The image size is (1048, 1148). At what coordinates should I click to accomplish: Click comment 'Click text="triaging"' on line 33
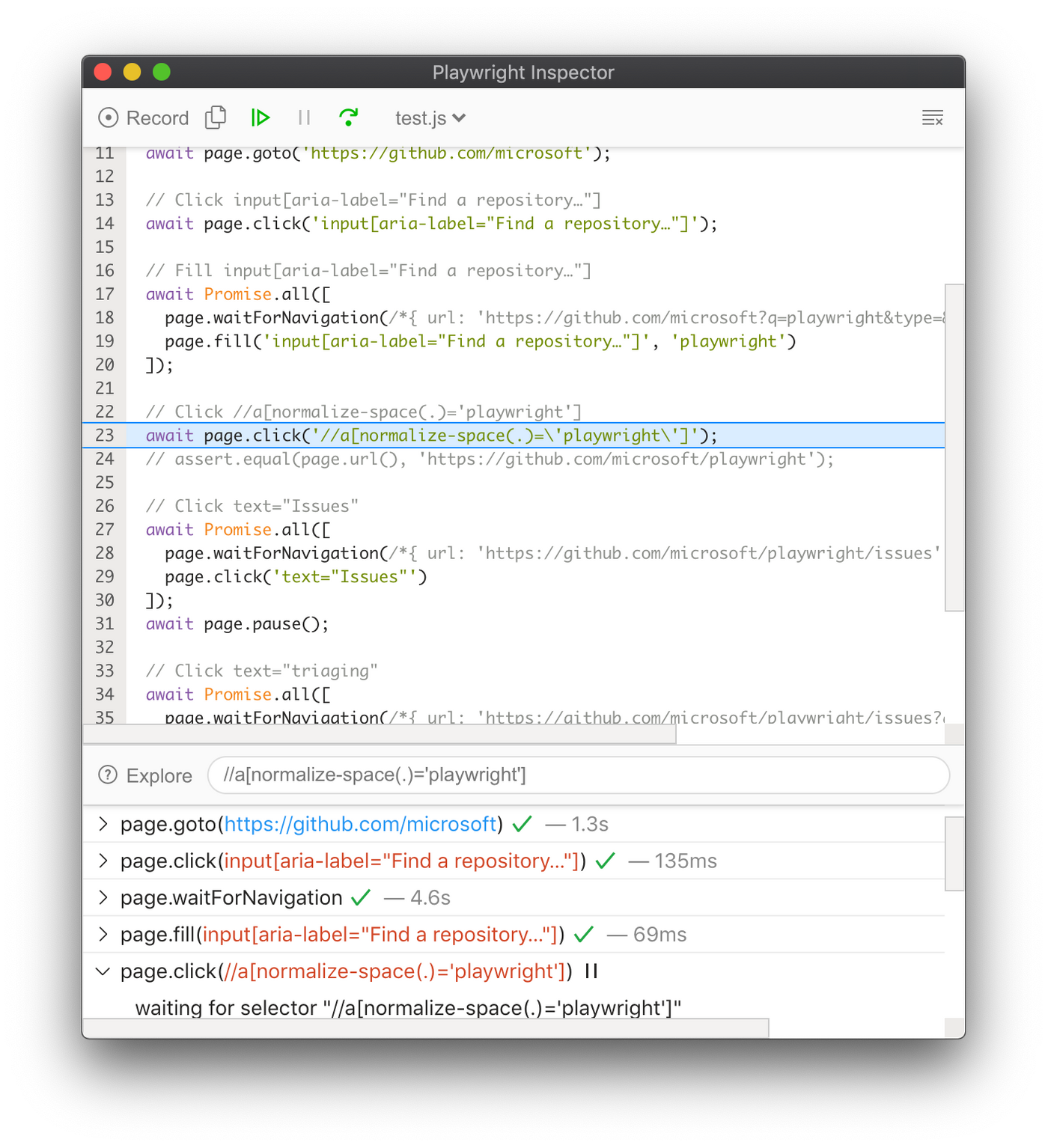261,671
